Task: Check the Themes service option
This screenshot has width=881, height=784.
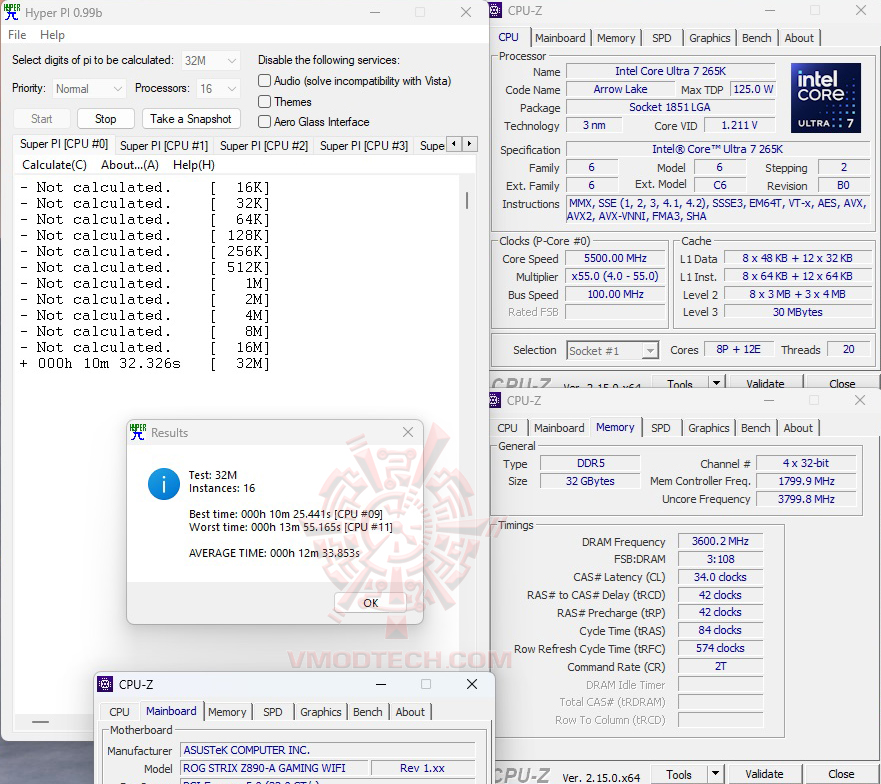Action: [x=262, y=101]
